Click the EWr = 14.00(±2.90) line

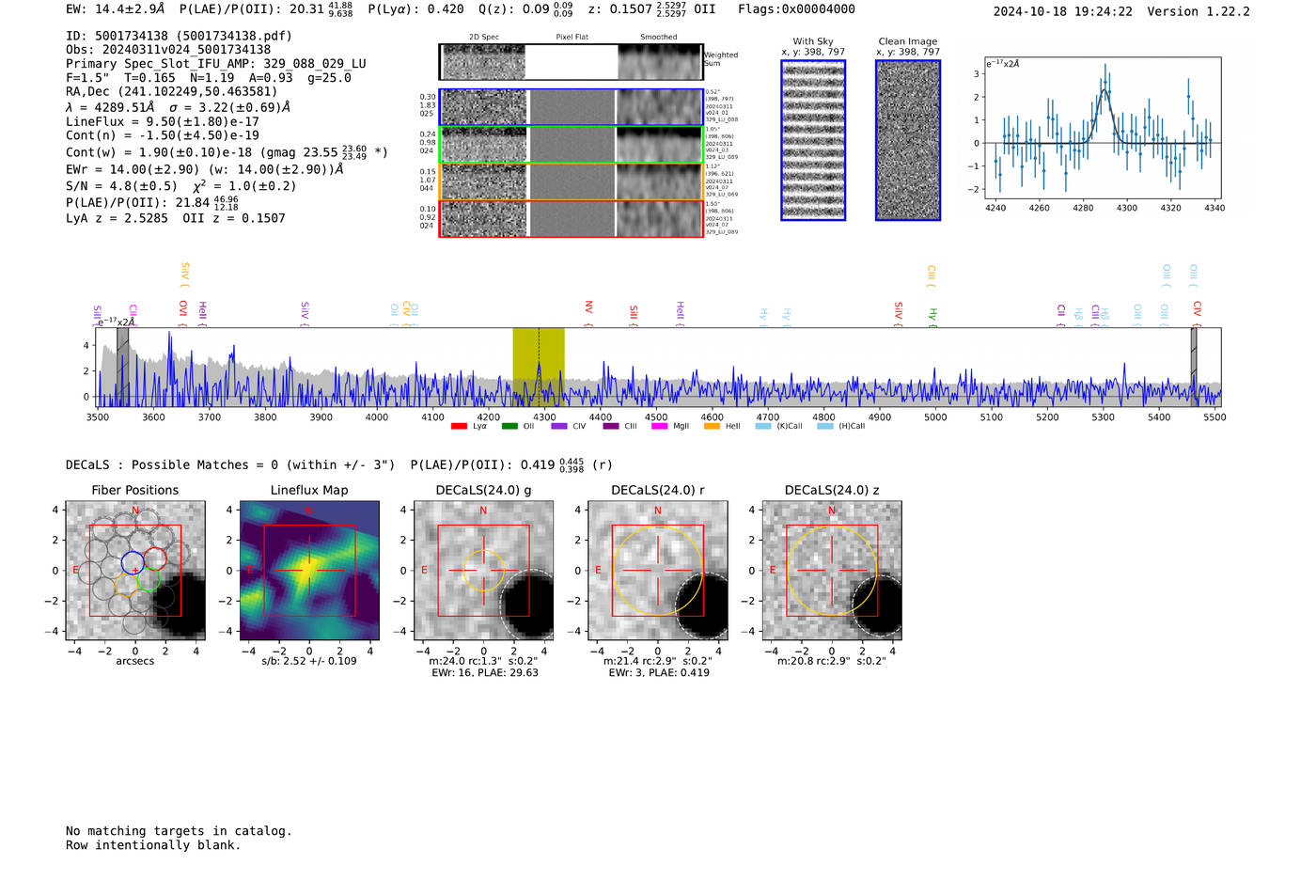point(204,169)
